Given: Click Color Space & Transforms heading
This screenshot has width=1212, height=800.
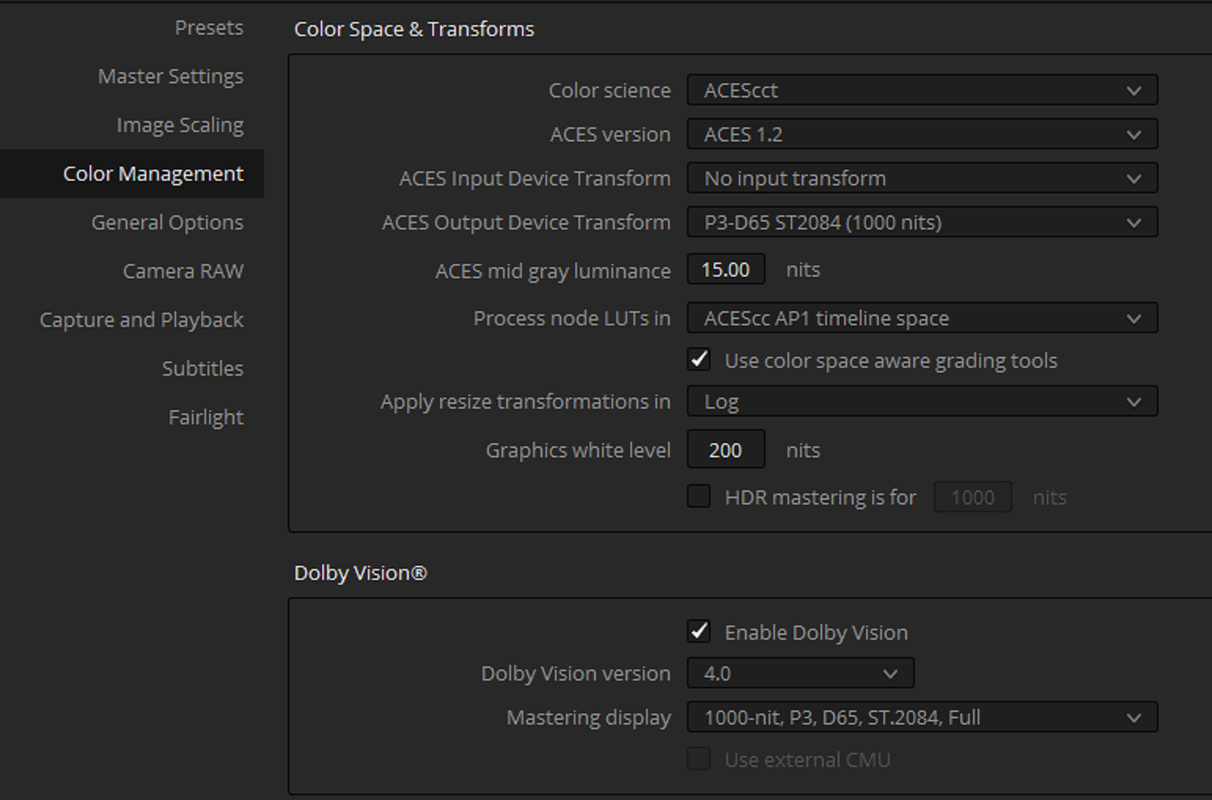Looking at the screenshot, I should click(x=414, y=30).
